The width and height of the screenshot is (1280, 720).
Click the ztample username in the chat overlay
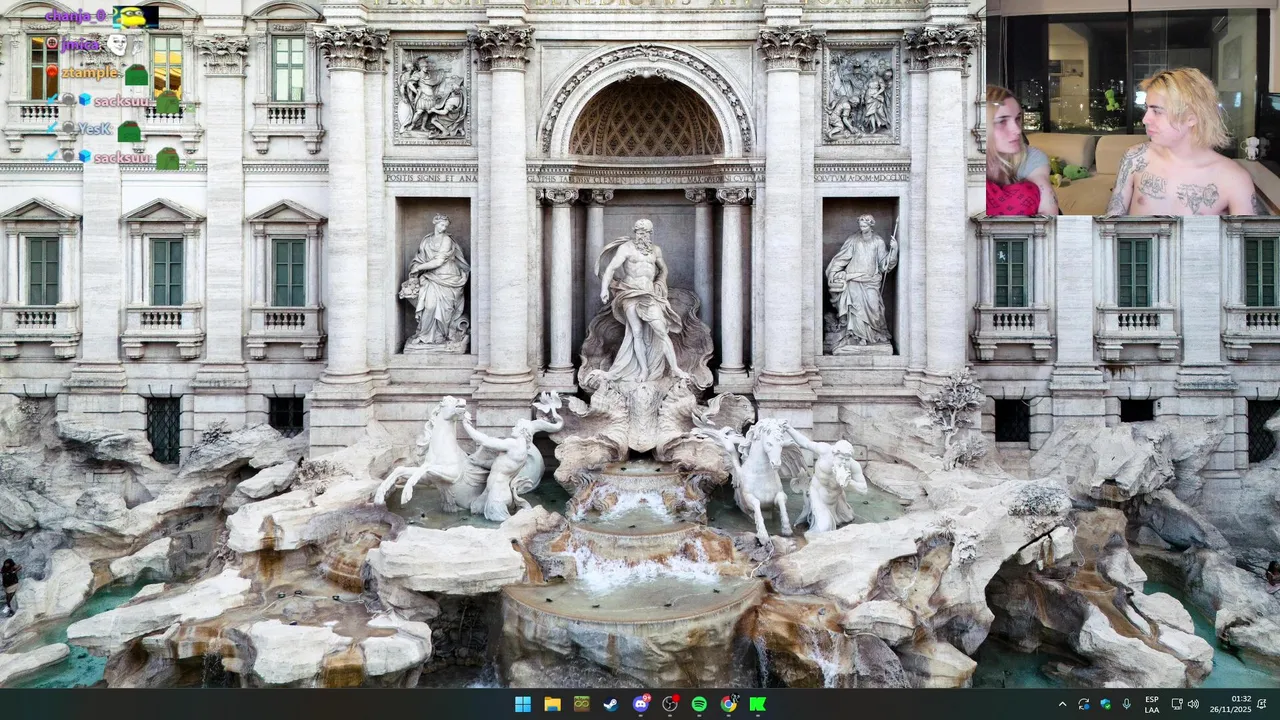(x=90, y=73)
